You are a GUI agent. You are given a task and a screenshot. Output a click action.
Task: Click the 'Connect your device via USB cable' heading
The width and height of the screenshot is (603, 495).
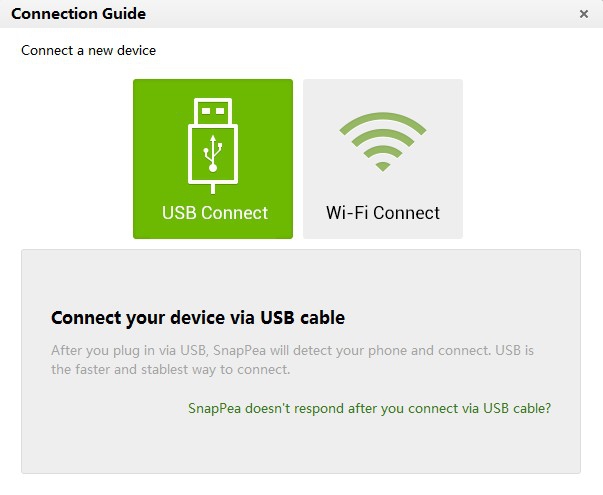(197, 318)
